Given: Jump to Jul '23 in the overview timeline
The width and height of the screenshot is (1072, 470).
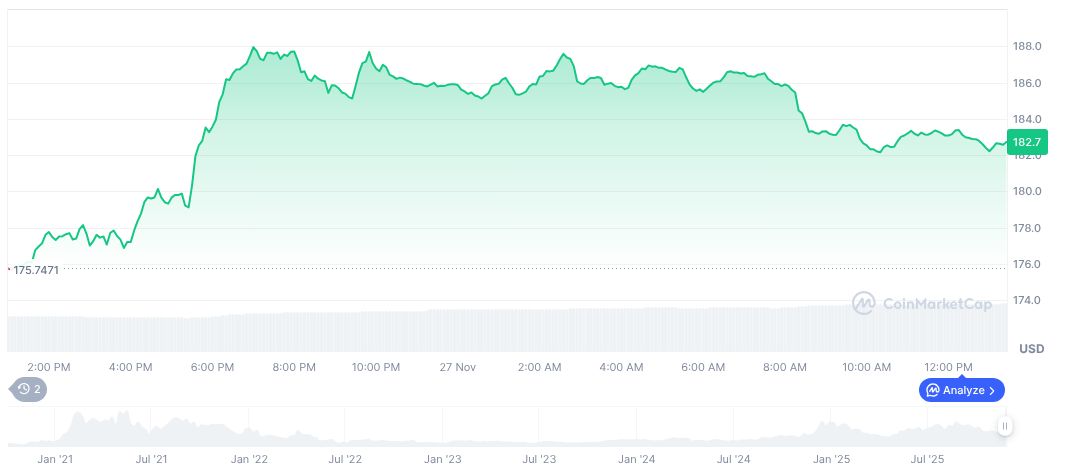Looking at the screenshot, I should click(539, 460).
